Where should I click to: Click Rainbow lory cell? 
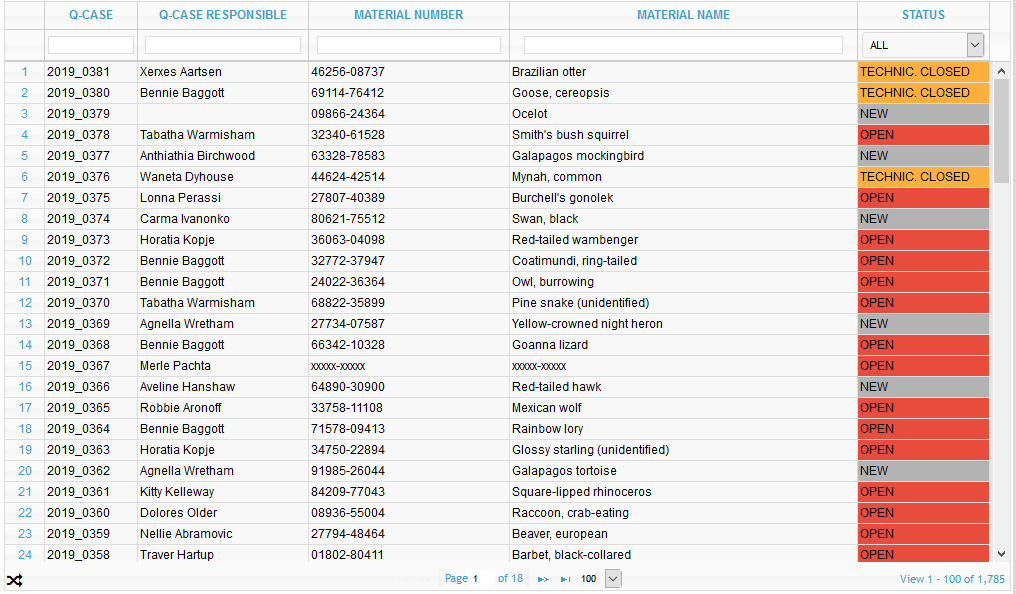pos(684,429)
